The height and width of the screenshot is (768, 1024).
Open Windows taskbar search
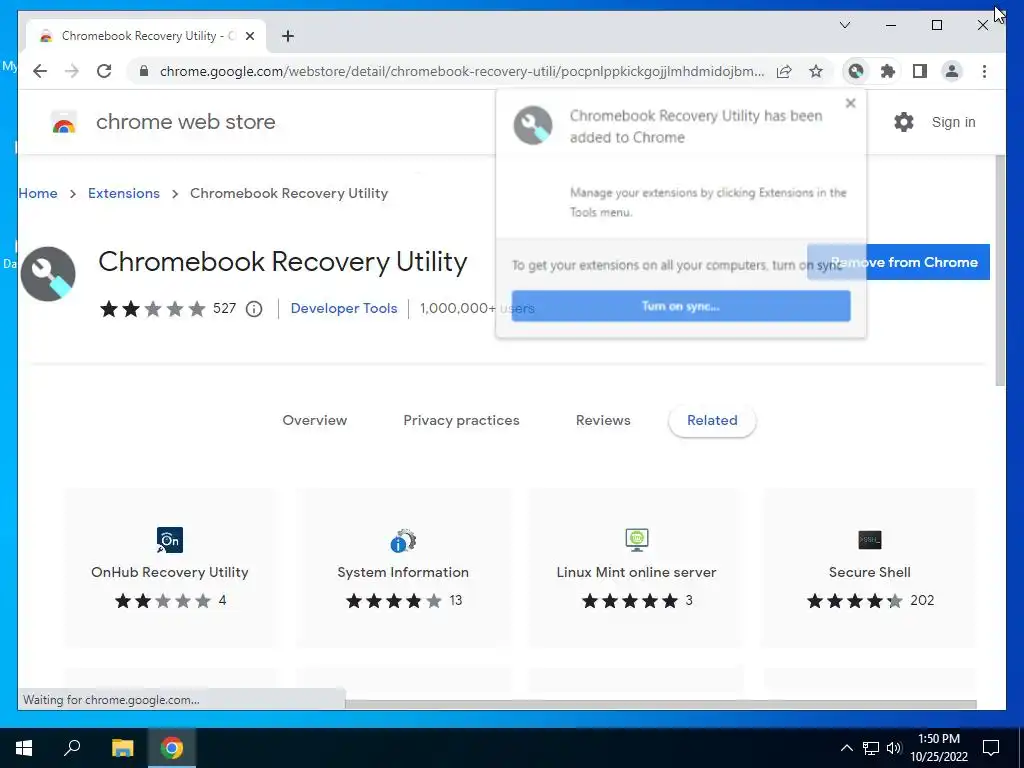pos(72,748)
